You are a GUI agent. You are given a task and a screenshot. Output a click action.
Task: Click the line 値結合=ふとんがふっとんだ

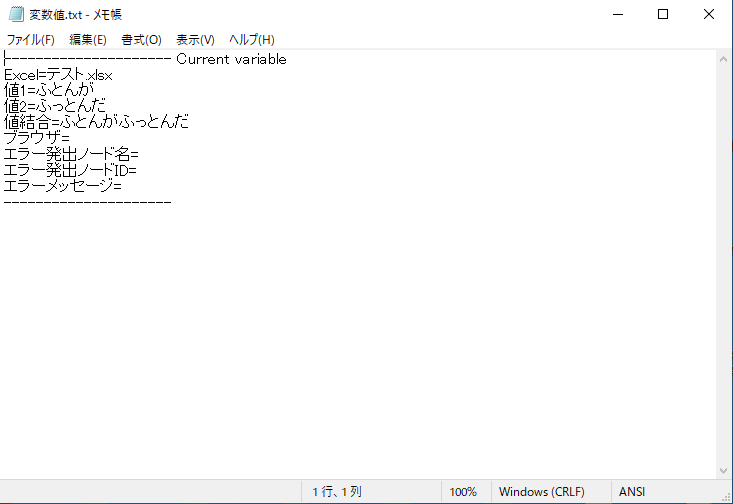(96, 122)
